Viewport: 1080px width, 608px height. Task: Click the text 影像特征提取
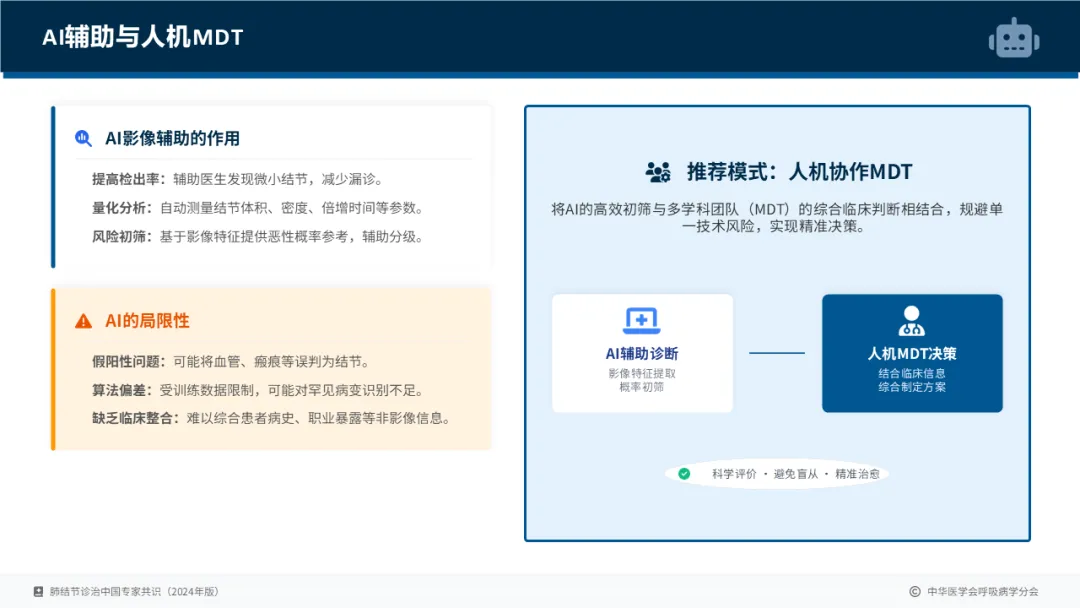tap(642, 373)
